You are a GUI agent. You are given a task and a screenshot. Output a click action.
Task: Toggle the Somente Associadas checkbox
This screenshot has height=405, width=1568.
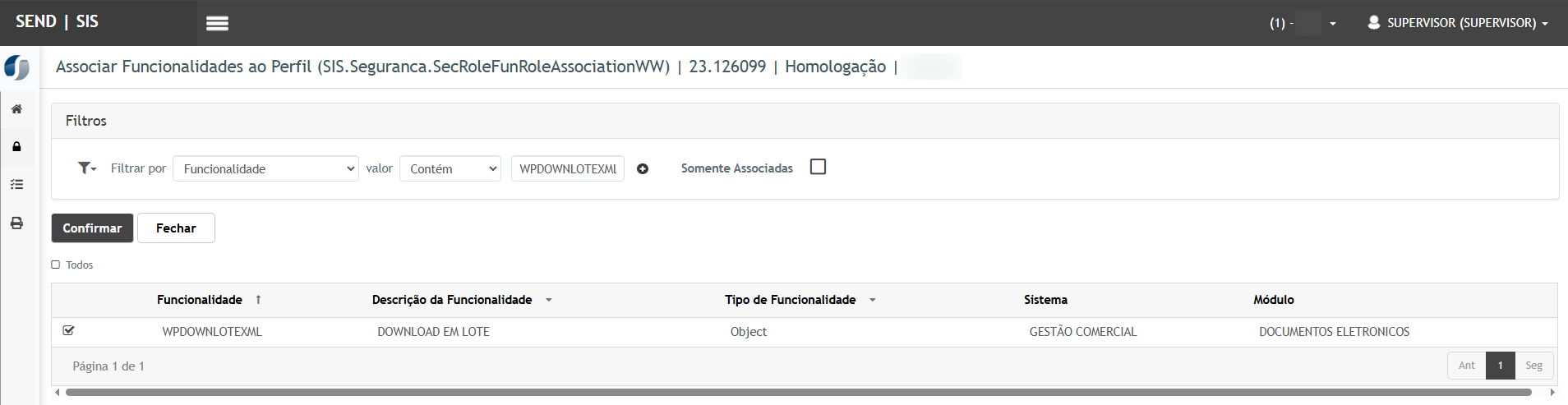(x=818, y=167)
